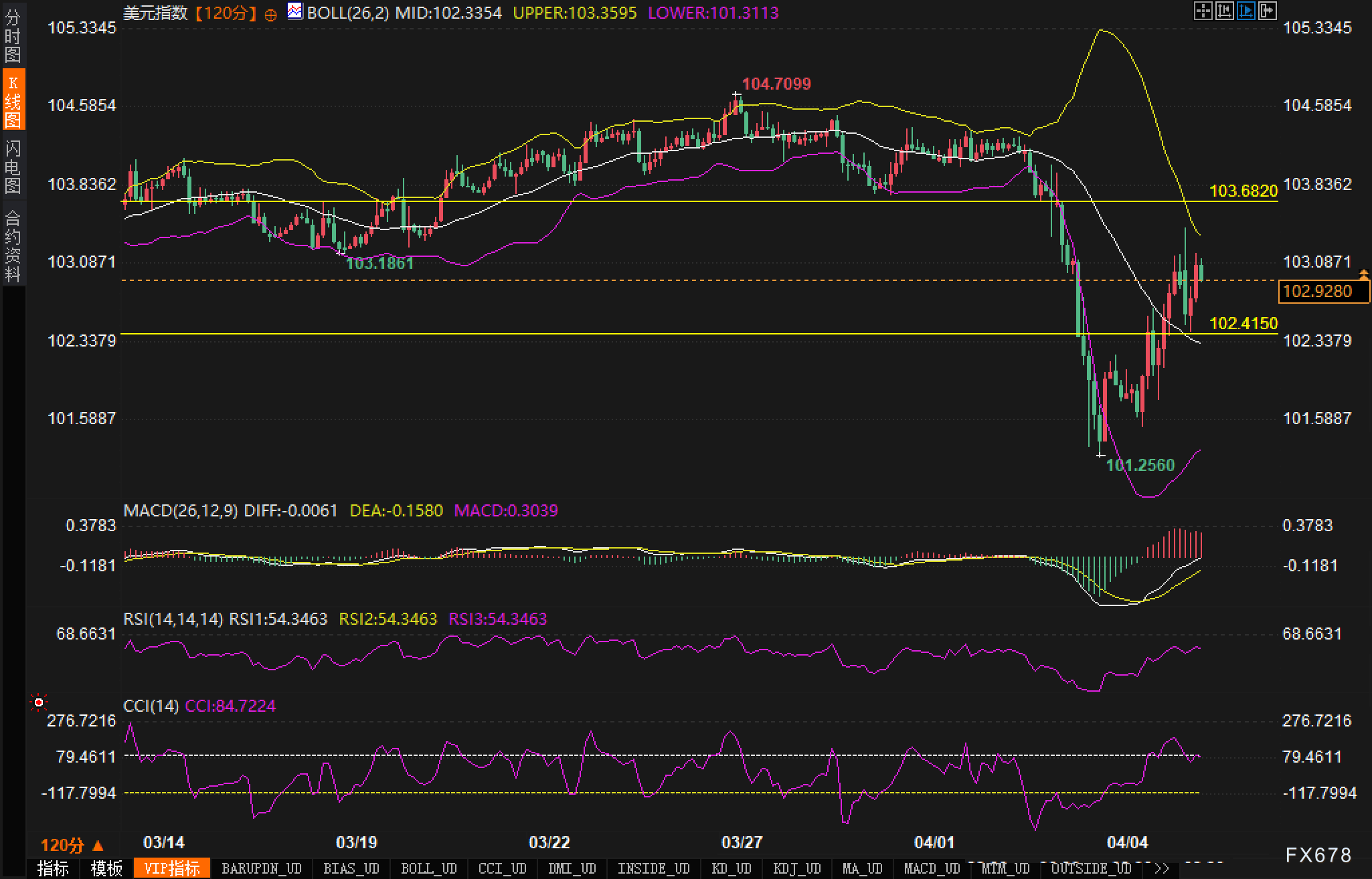The width and height of the screenshot is (1372, 879).
Task: Click the crosshair cursor icon at top right
Action: pos(1203,11)
